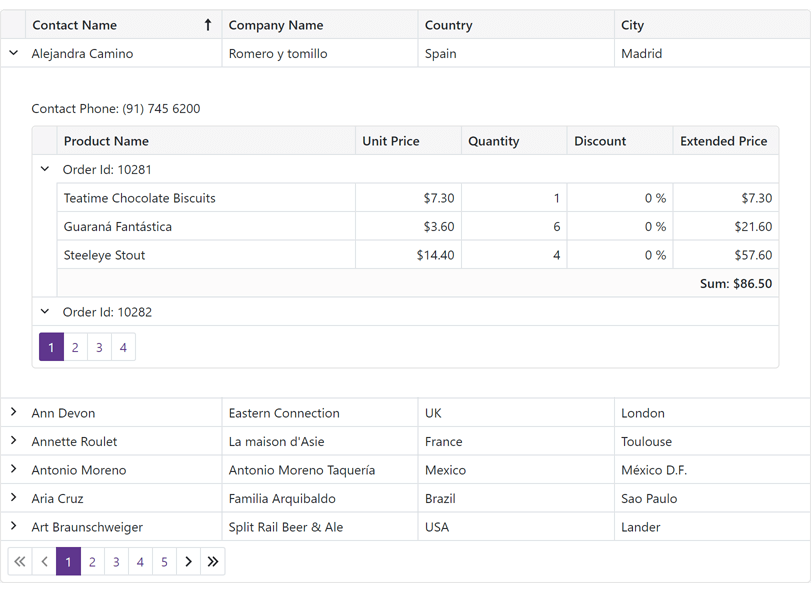
Task: Jump to last page using double-right arrow
Action: [212, 561]
